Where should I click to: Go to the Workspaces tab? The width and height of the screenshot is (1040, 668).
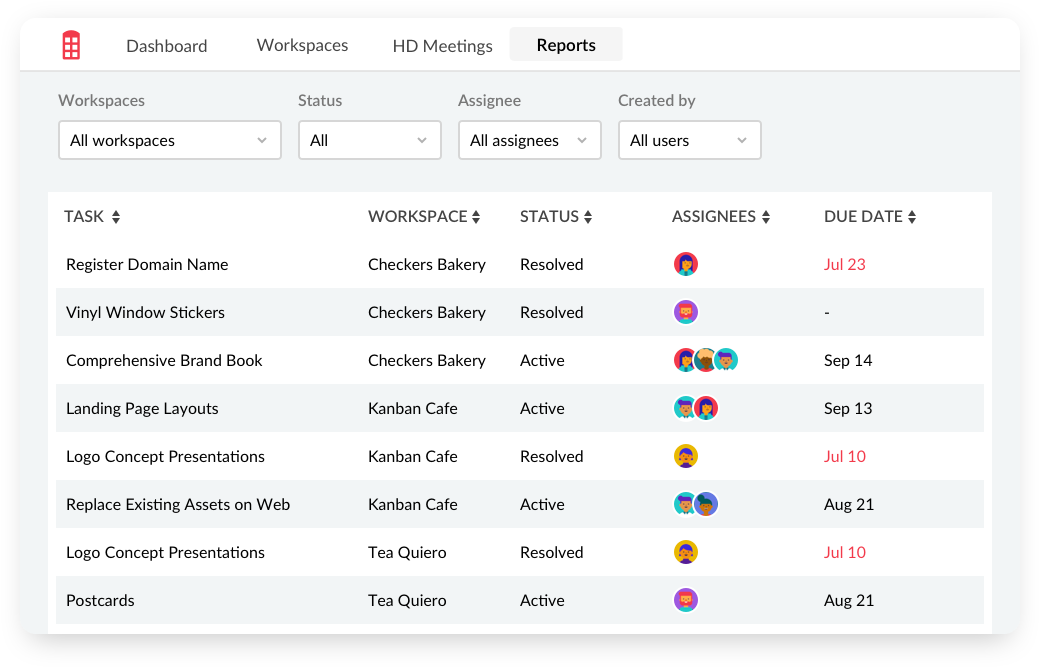click(302, 45)
